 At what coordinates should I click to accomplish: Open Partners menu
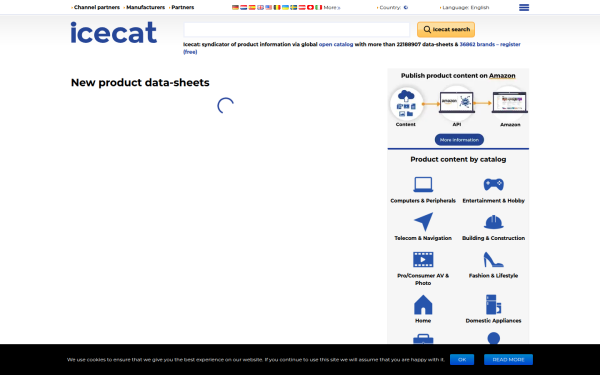tap(182, 7)
